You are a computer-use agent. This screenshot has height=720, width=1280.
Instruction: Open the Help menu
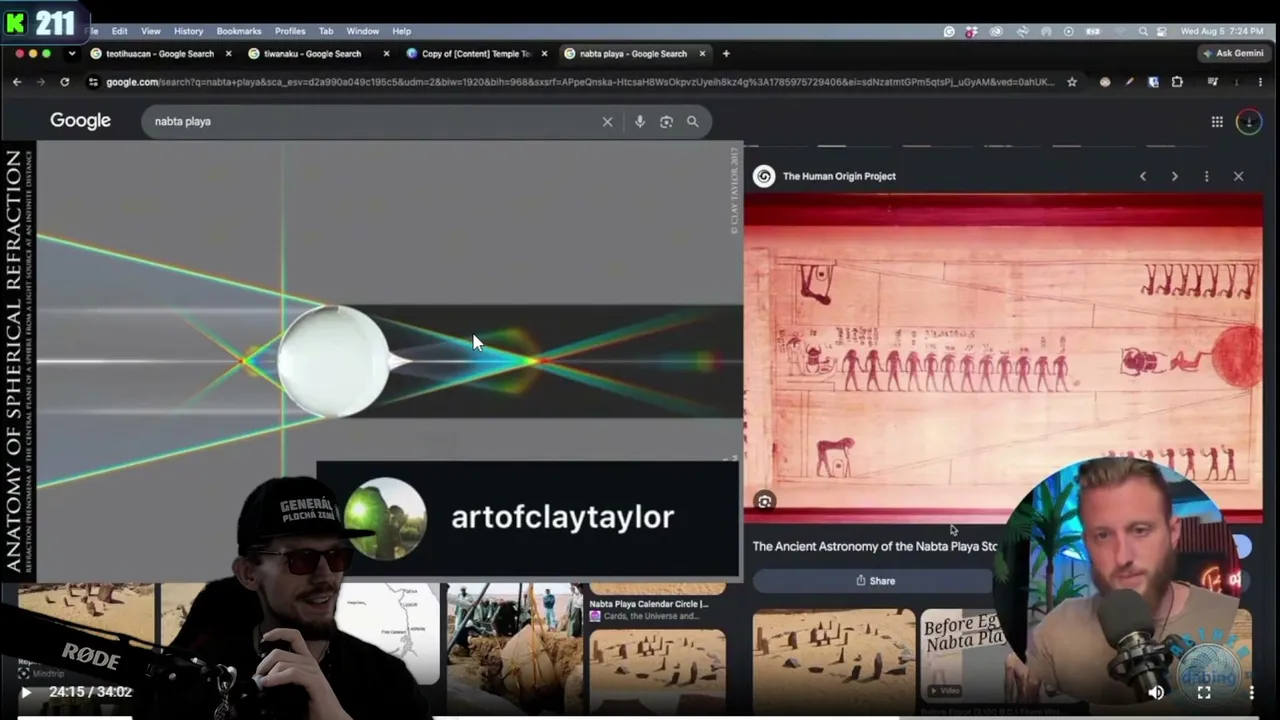(x=402, y=31)
